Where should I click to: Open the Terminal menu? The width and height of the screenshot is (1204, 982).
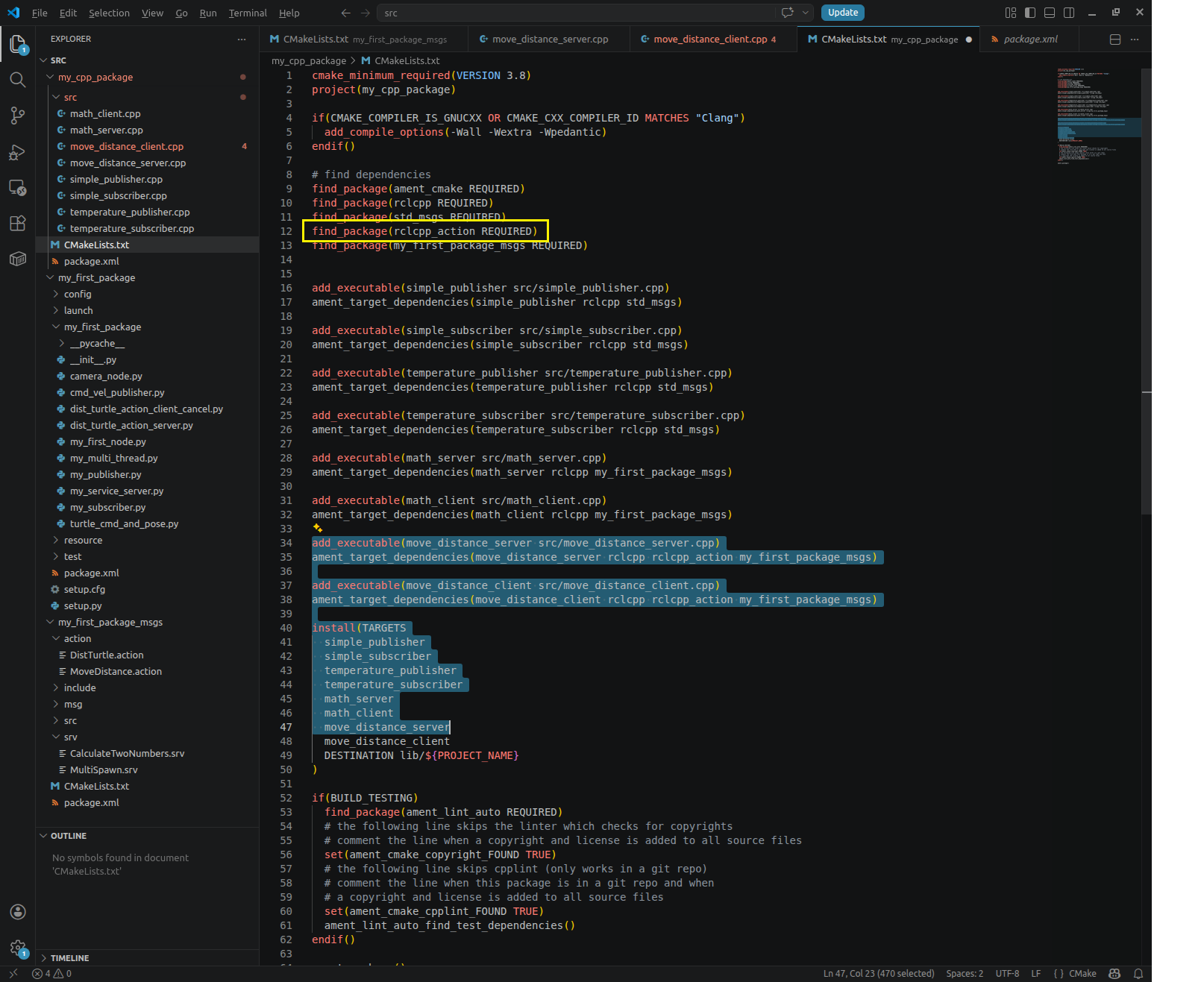tap(248, 13)
